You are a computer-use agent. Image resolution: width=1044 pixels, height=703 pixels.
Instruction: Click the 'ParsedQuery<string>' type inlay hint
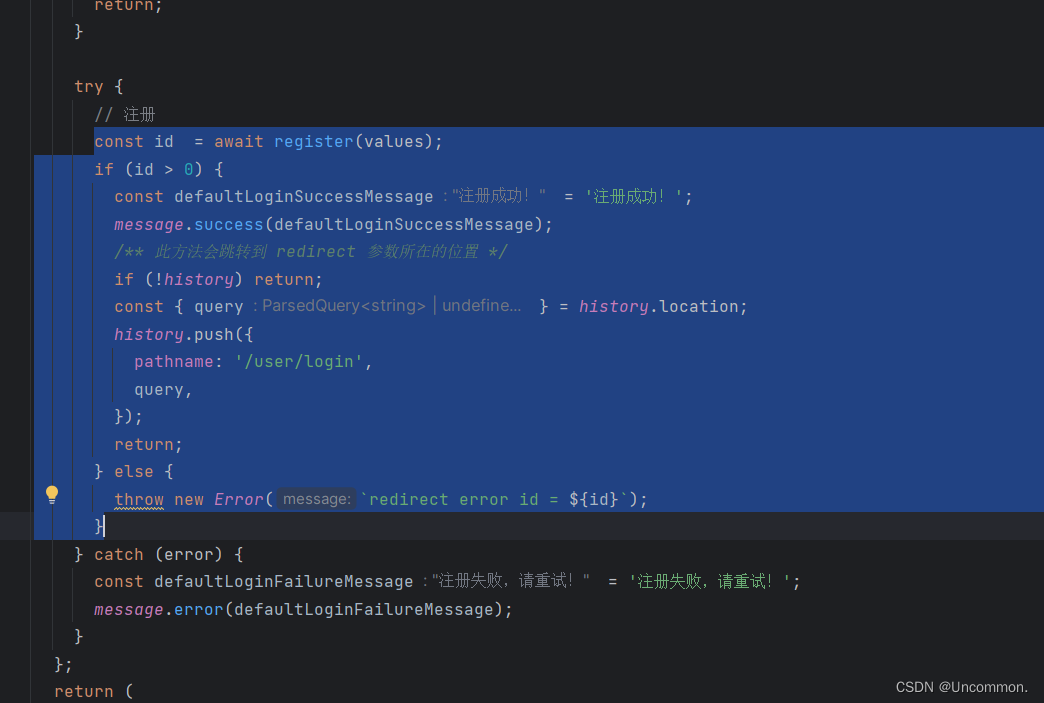click(344, 306)
